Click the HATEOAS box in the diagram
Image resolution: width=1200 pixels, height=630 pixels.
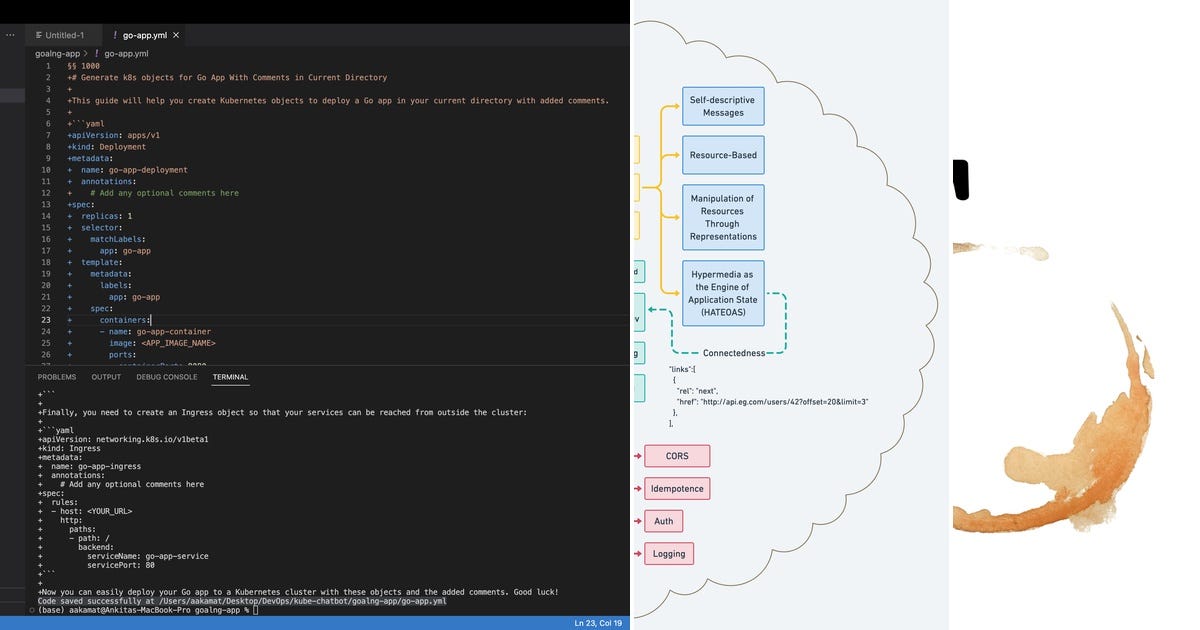pos(722,293)
